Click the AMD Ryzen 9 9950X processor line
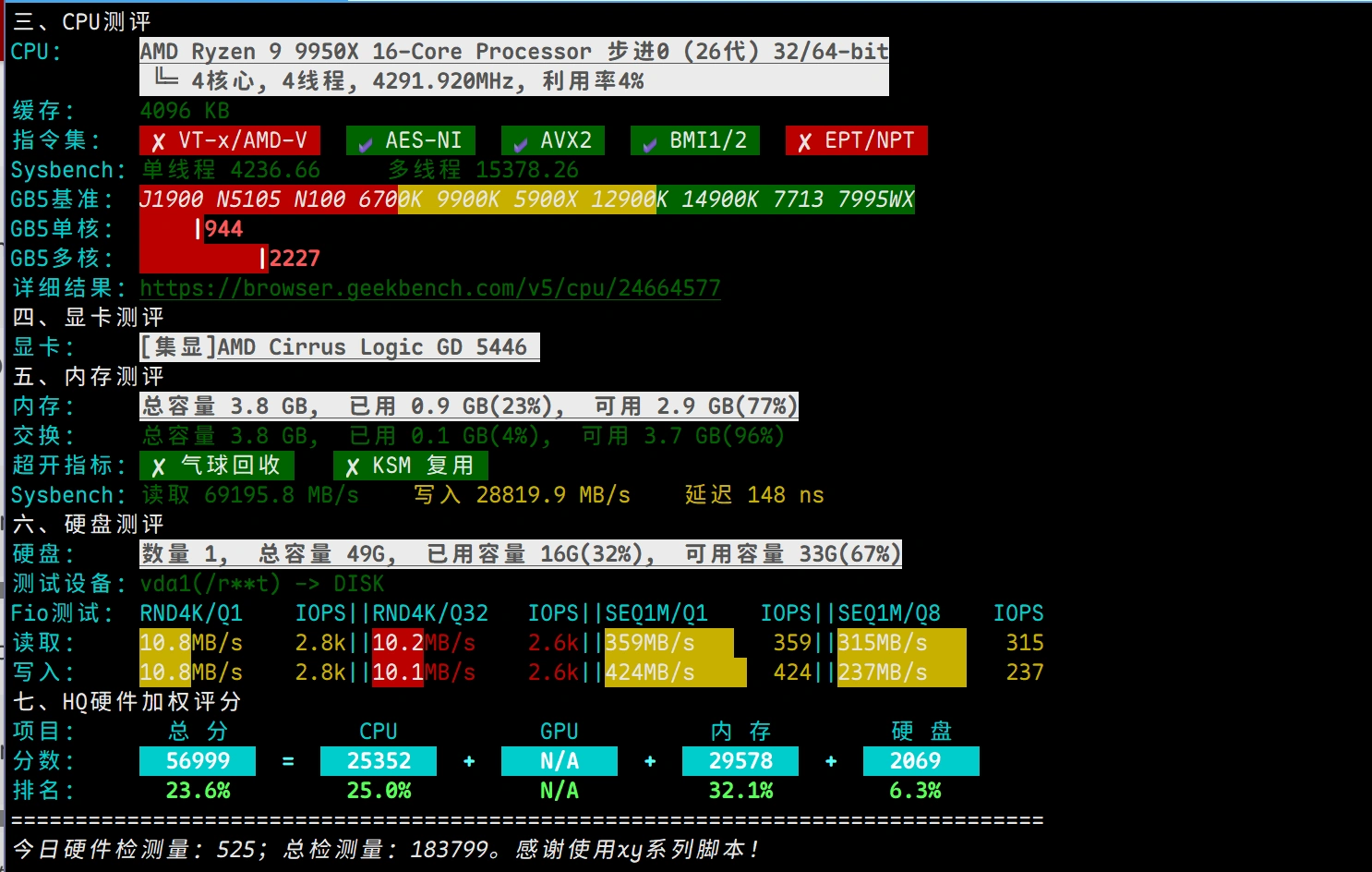 514,52
